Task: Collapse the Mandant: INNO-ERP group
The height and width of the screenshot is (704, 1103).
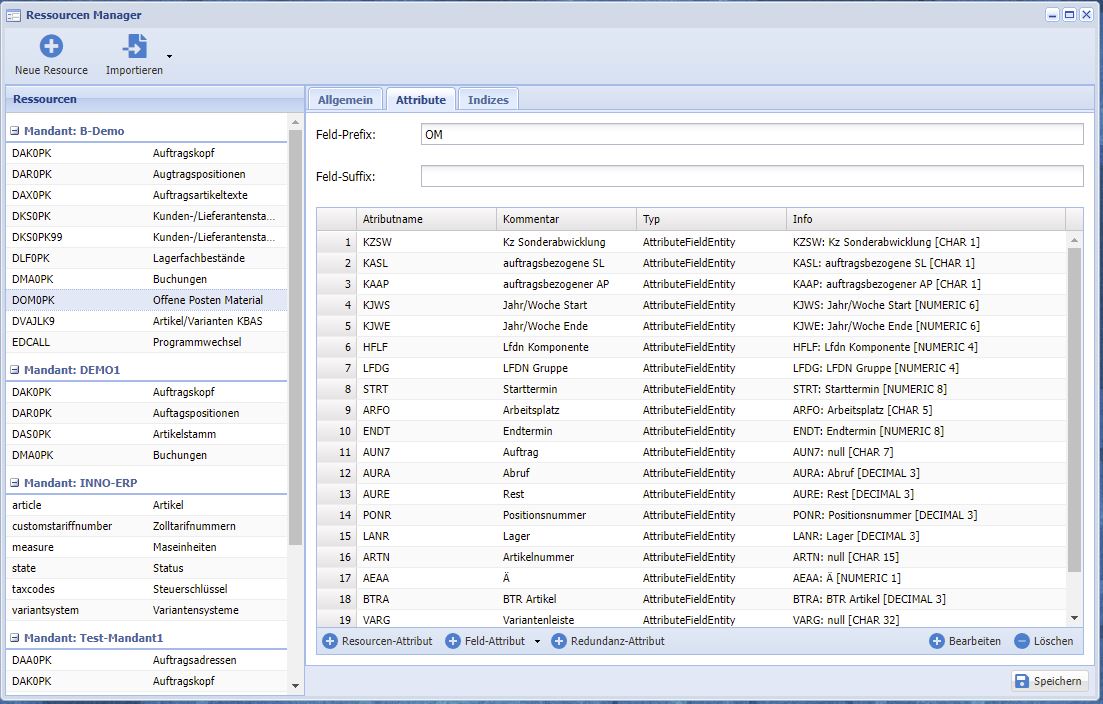Action: [x=15, y=483]
